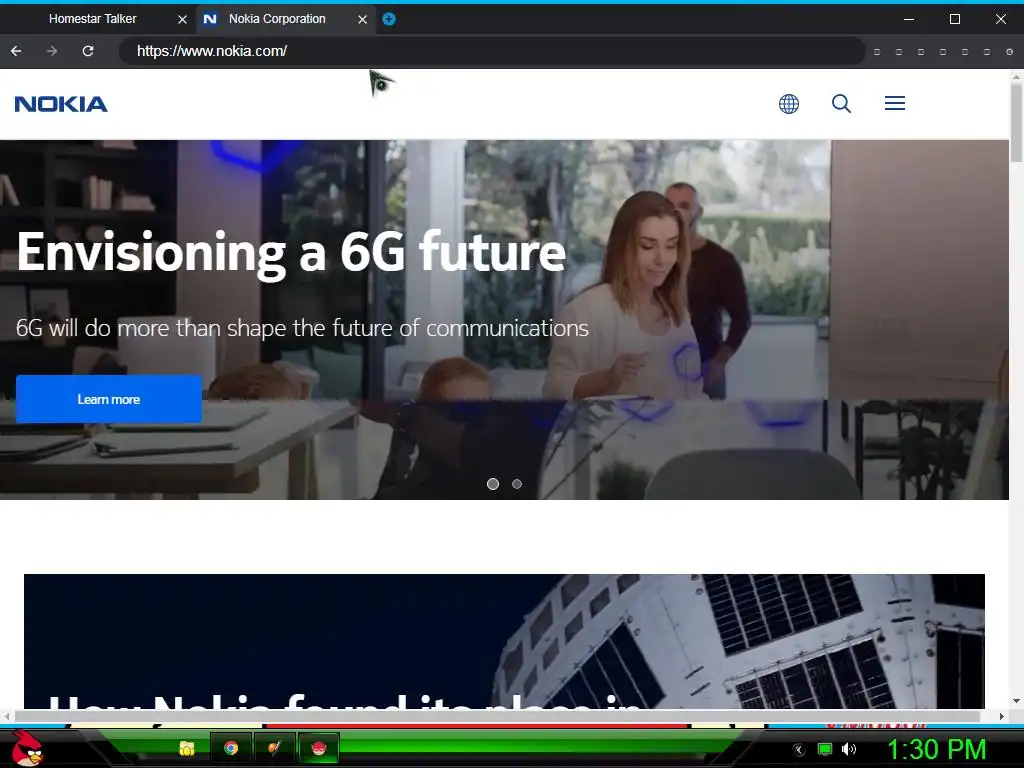Viewport: 1024px width, 768px height.
Task: Click the Nokia logo
Action: (x=61, y=104)
